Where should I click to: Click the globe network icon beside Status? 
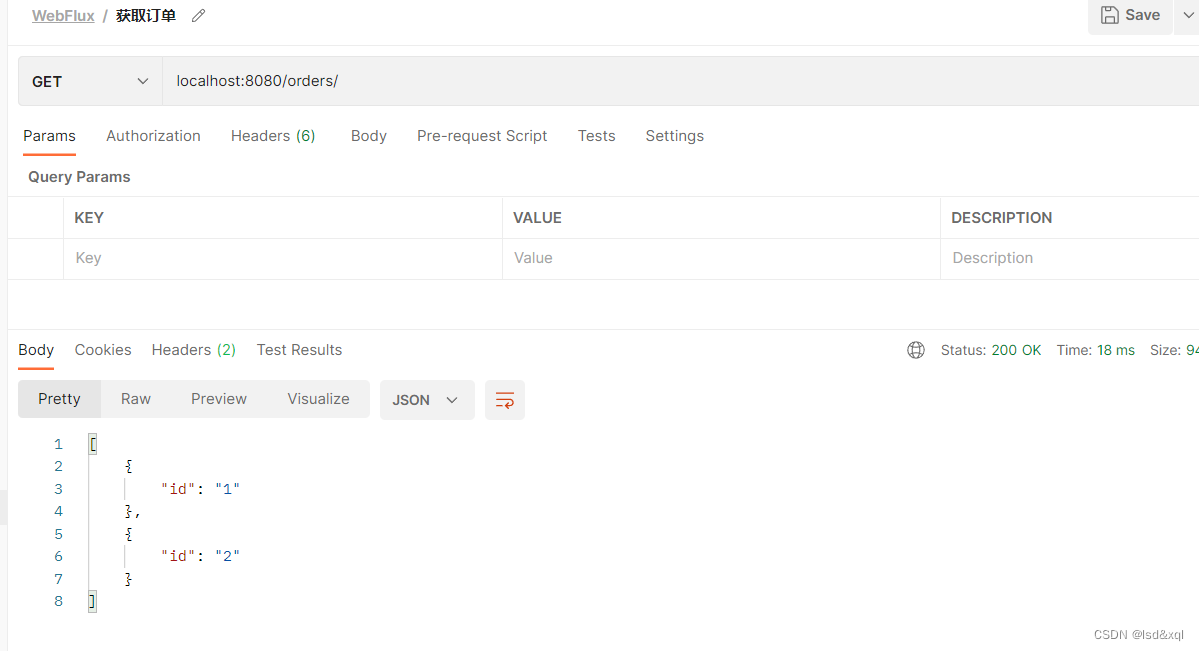point(915,350)
